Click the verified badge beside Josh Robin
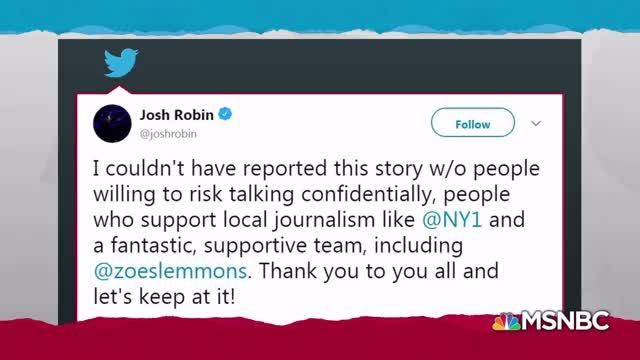 click(x=225, y=114)
